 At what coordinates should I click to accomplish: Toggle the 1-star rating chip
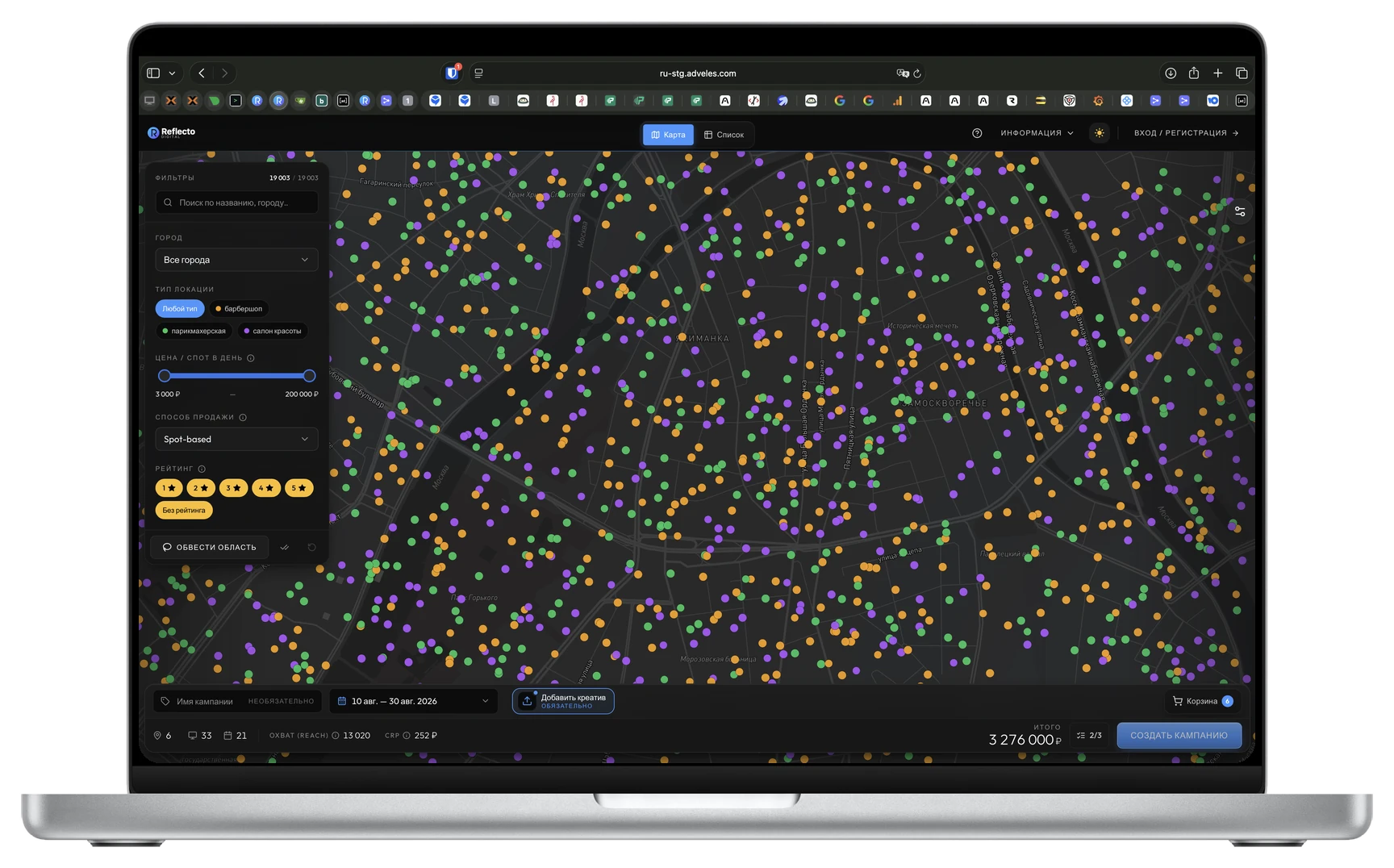pos(169,488)
